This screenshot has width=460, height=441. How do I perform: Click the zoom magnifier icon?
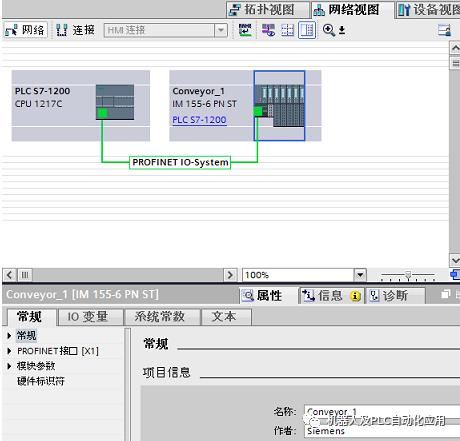pos(329,30)
